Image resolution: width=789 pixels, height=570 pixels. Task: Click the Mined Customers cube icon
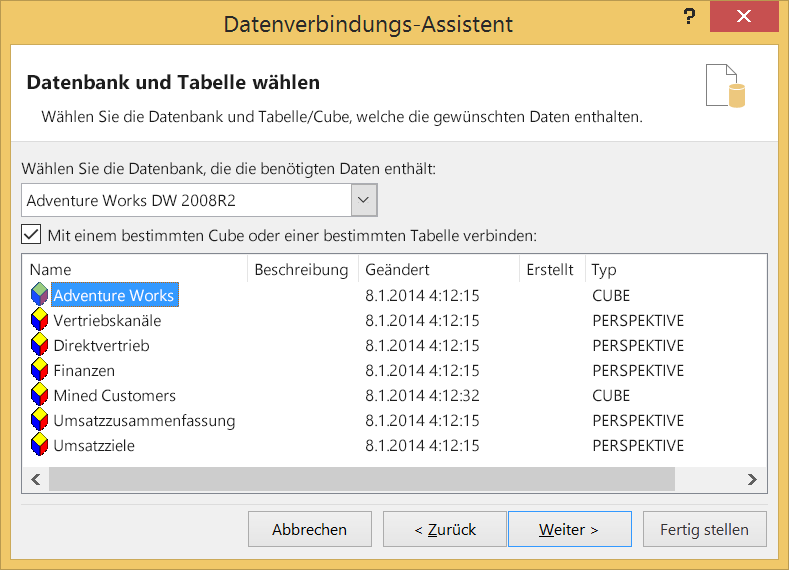[39, 395]
